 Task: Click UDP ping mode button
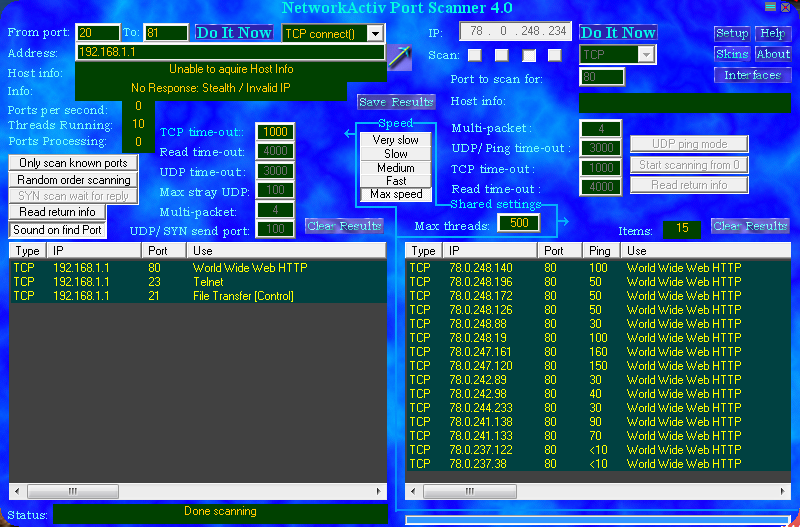689,144
